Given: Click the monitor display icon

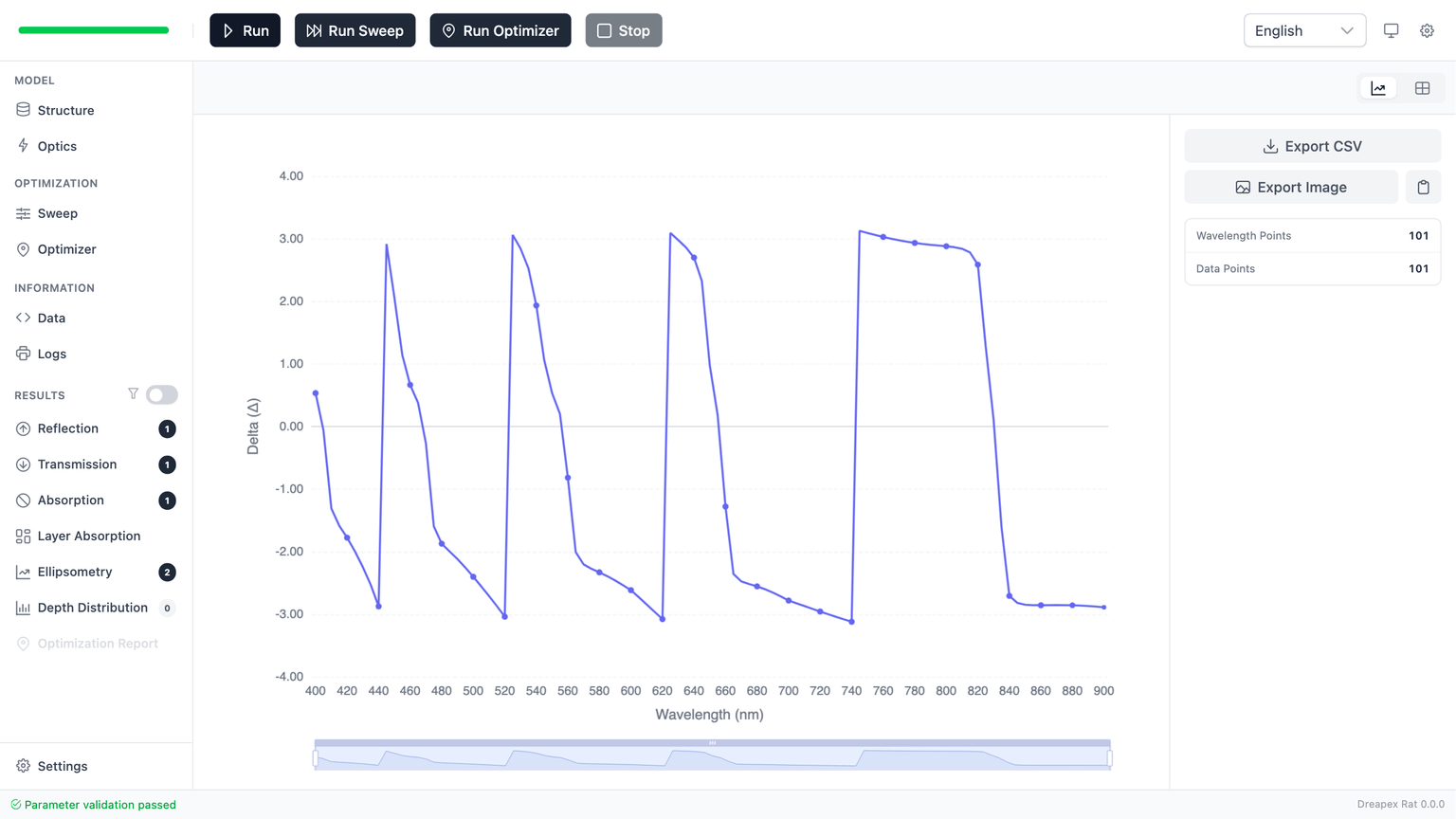Looking at the screenshot, I should click(1391, 30).
